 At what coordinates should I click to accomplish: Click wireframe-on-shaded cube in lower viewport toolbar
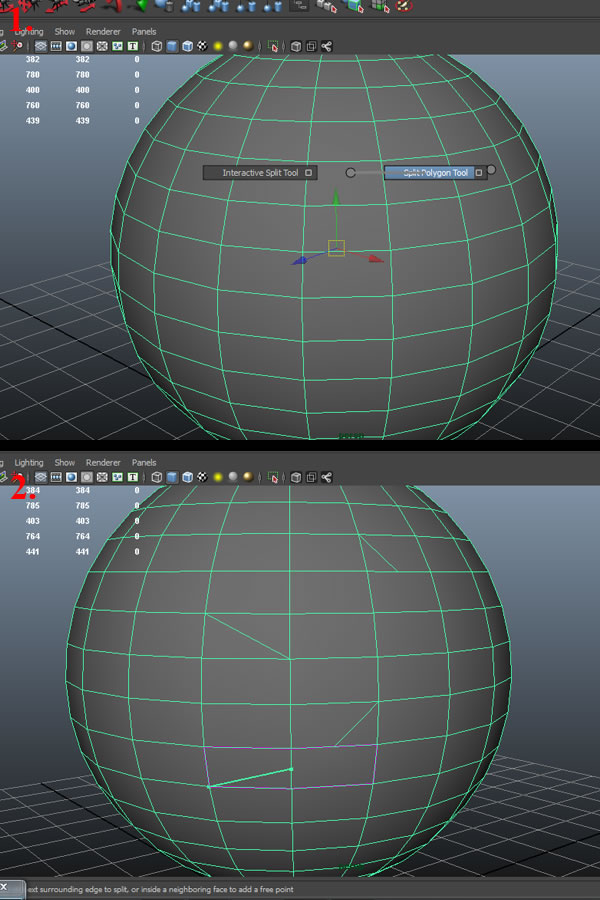click(187, 478)
